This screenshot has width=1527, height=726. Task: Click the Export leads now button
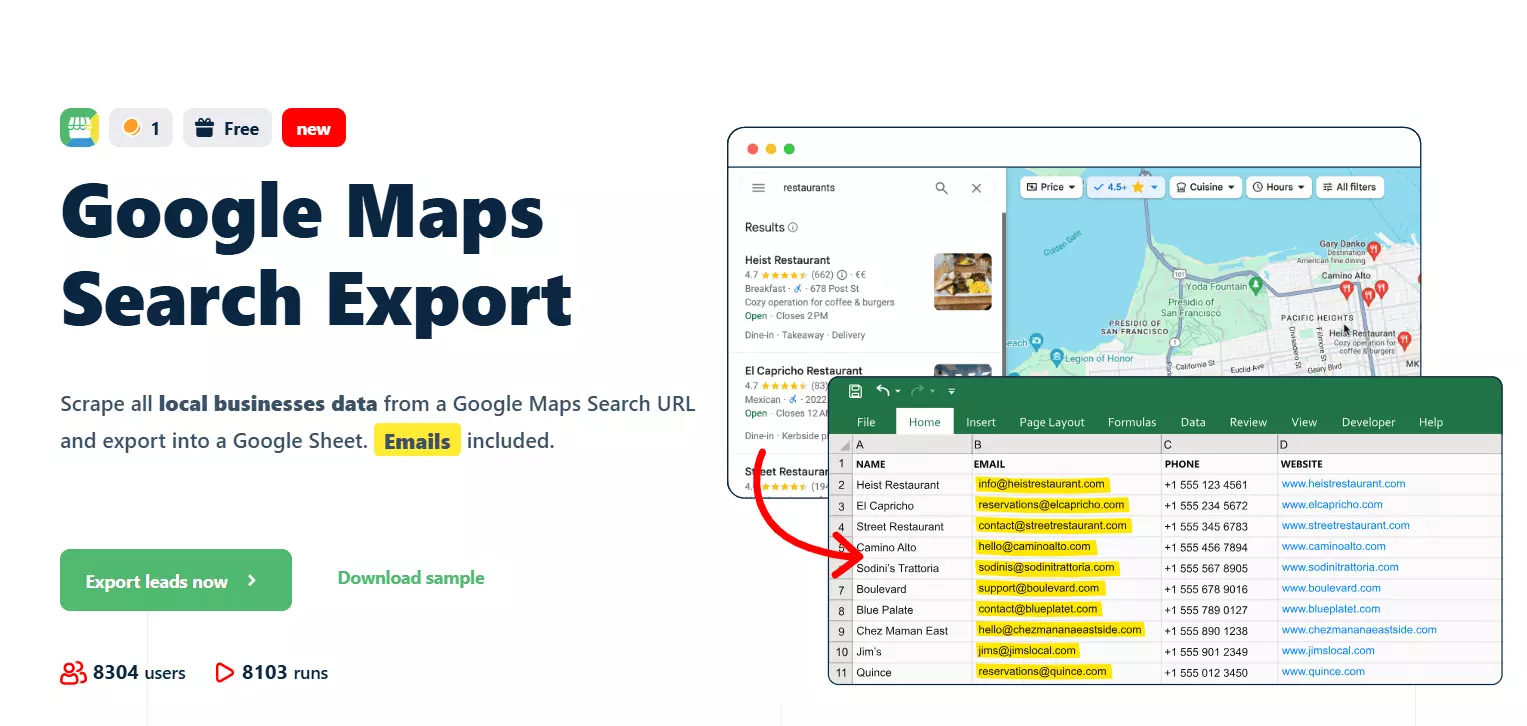pyautogui.click(x=175, y=580)
